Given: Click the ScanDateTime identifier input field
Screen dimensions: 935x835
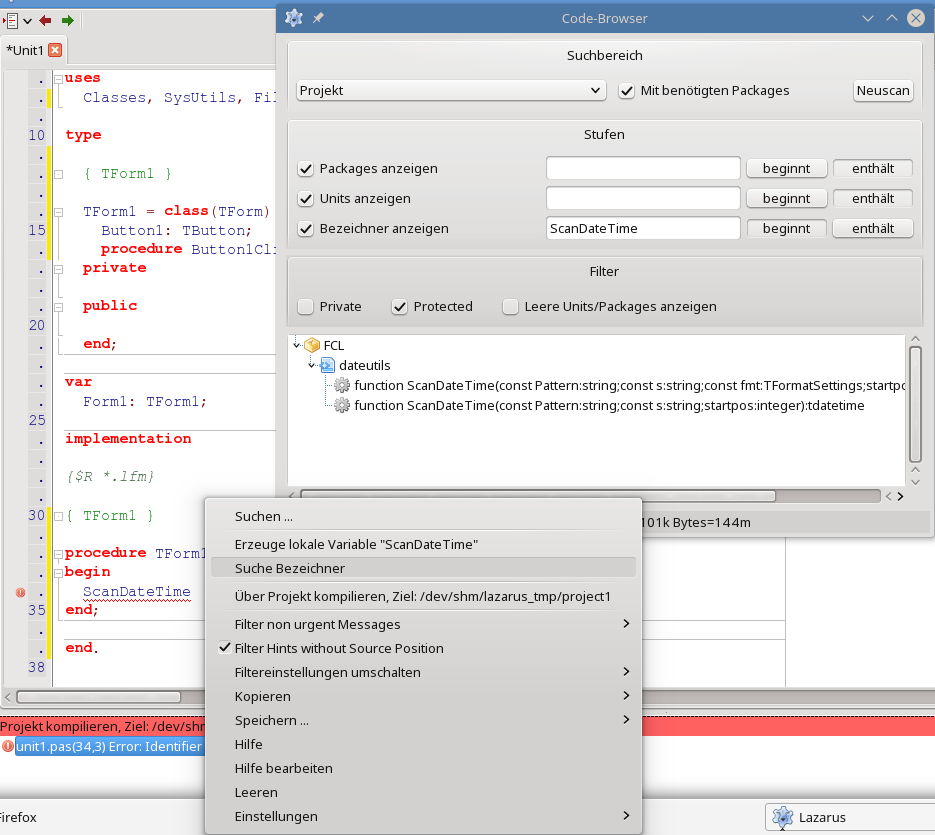Looking at the screenshot, I should tap(642, 228).
